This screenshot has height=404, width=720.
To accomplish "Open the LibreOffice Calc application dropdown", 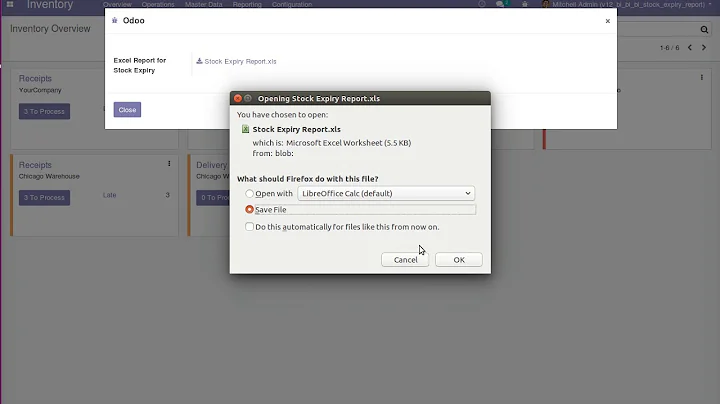I will [x=386, y=193].
